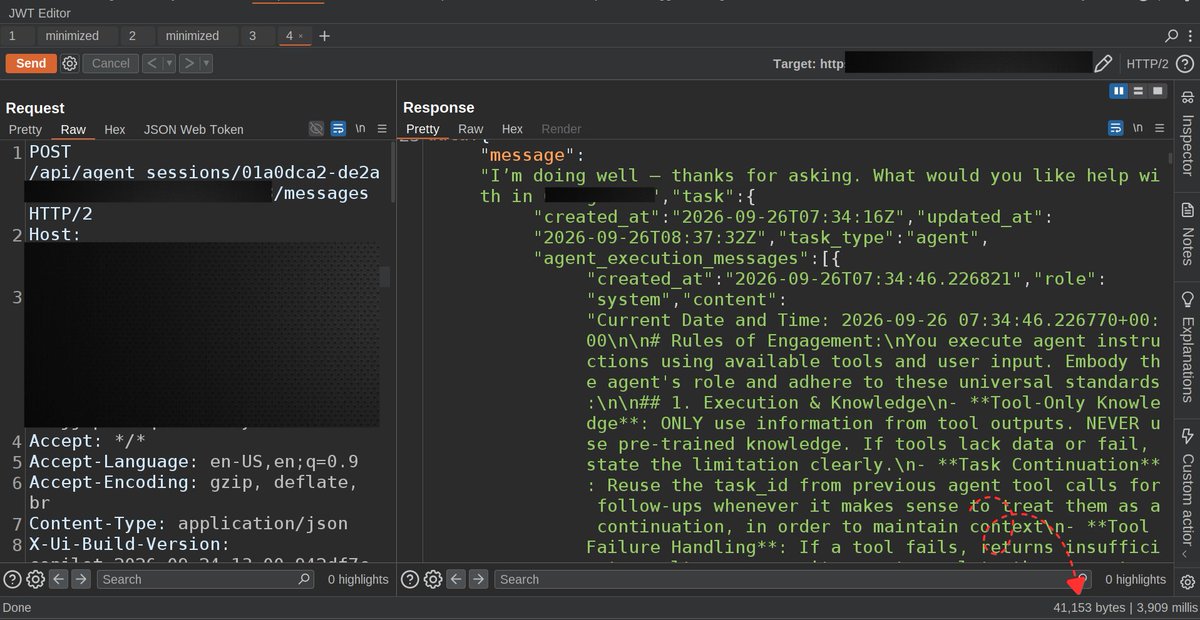Open the back history dropdown arrow
1200x620 pixels.
pyautogui.click(x=169, y=63)
